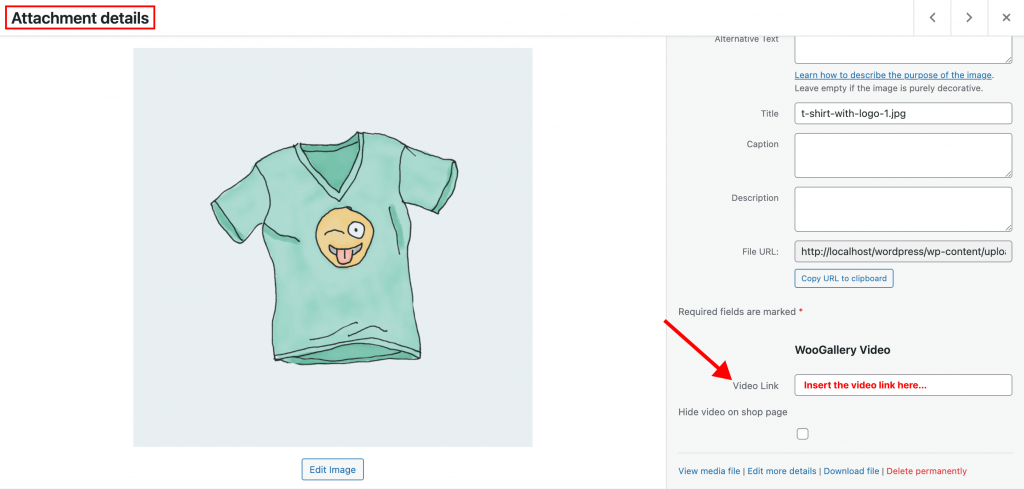Open the Edit more details link
This screenshot has width=1024, height=489.
tap(782, 471)
